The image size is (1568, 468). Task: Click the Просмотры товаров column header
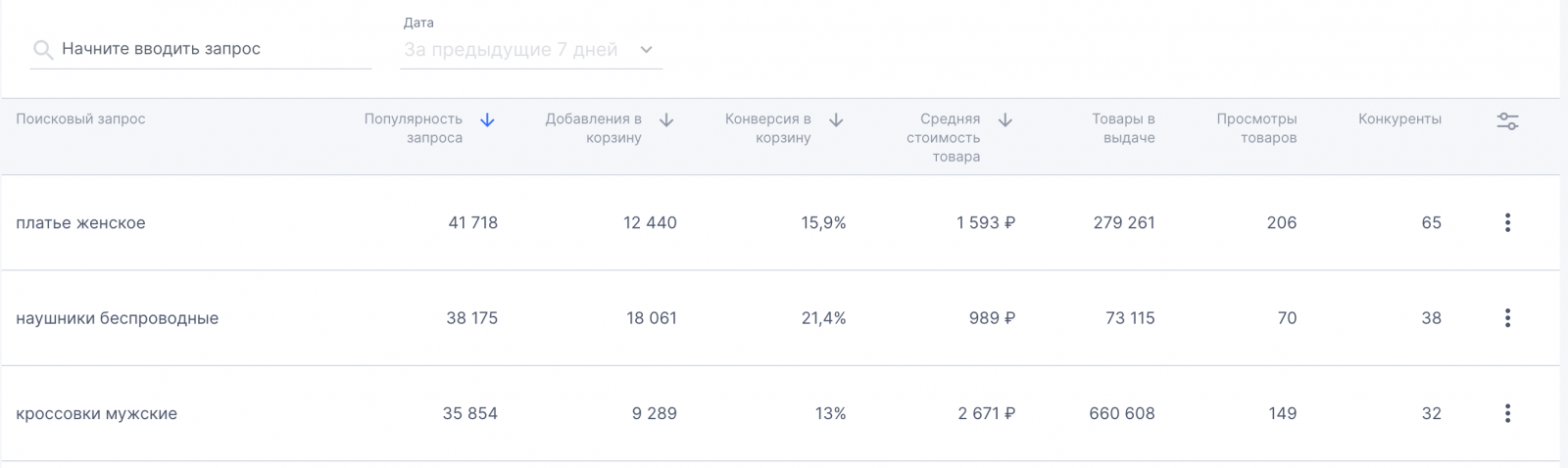coord(1256,128)
